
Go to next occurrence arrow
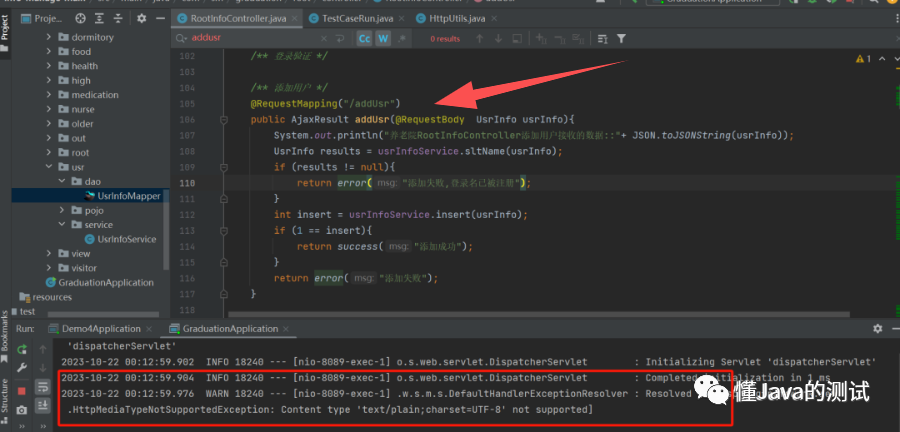coord(498,38)
